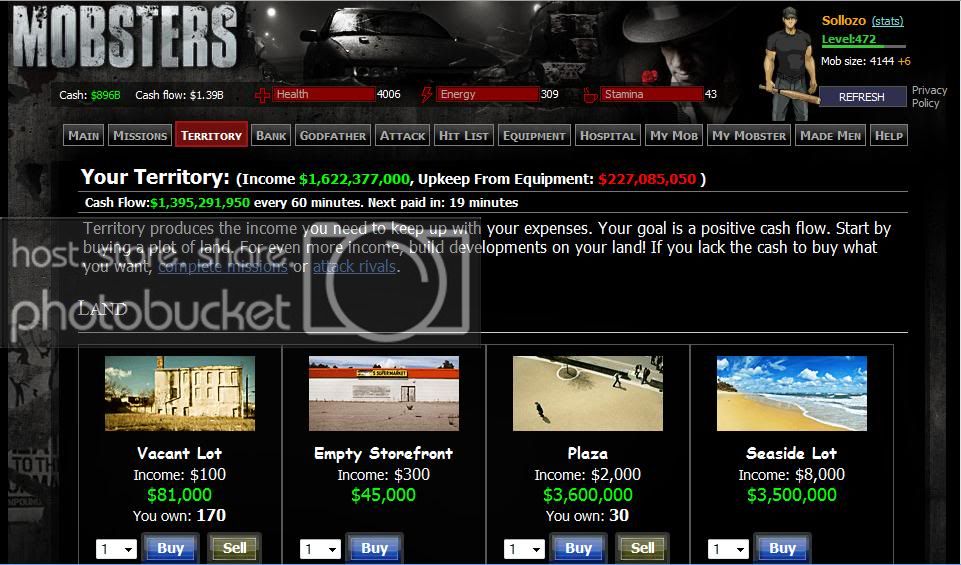Open the Plaza quantity dropdown
Viewport: 961px width, 565px height.
click(x=524, y=549)
